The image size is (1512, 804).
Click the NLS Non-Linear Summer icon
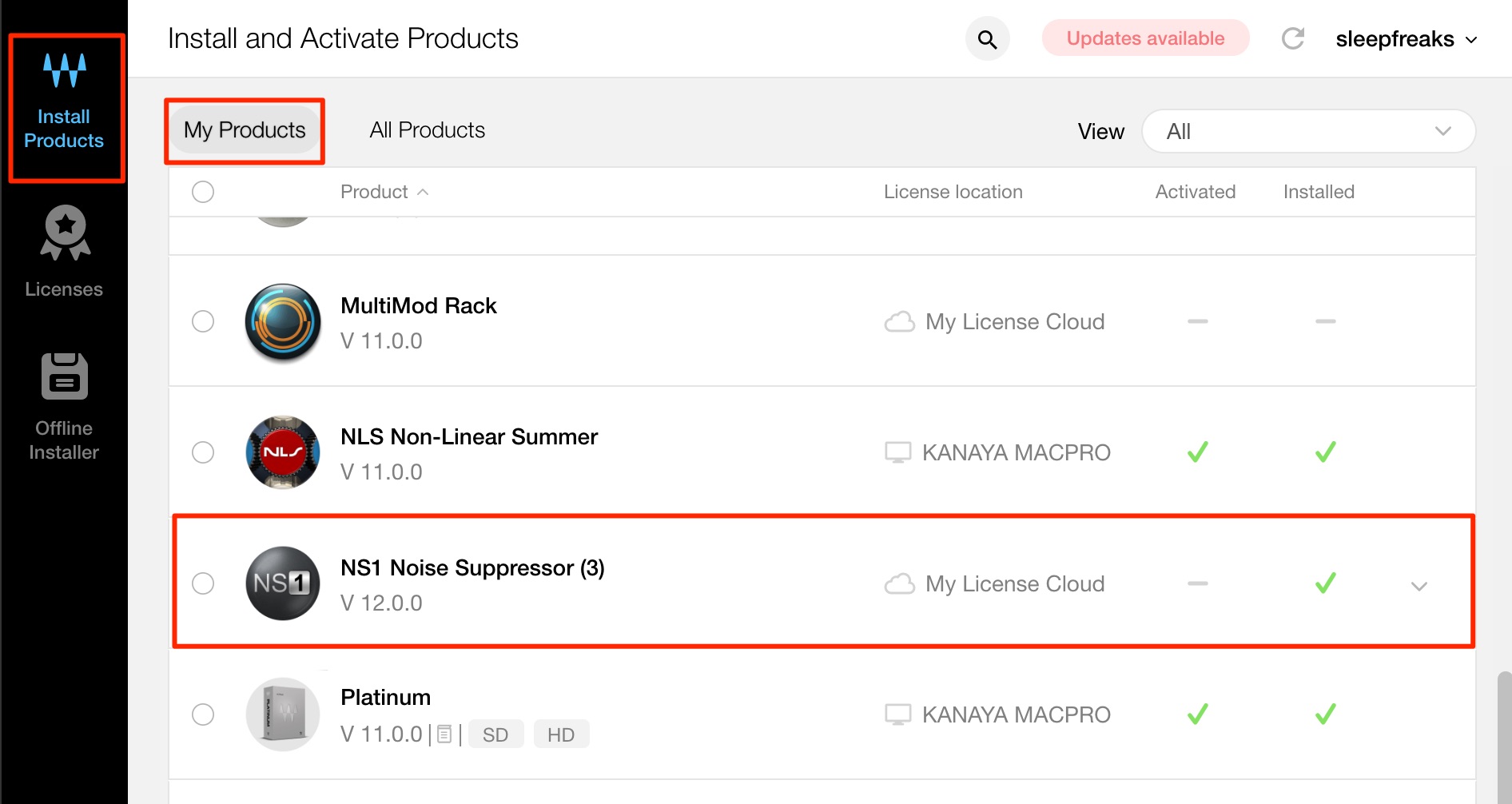point(283,452)
